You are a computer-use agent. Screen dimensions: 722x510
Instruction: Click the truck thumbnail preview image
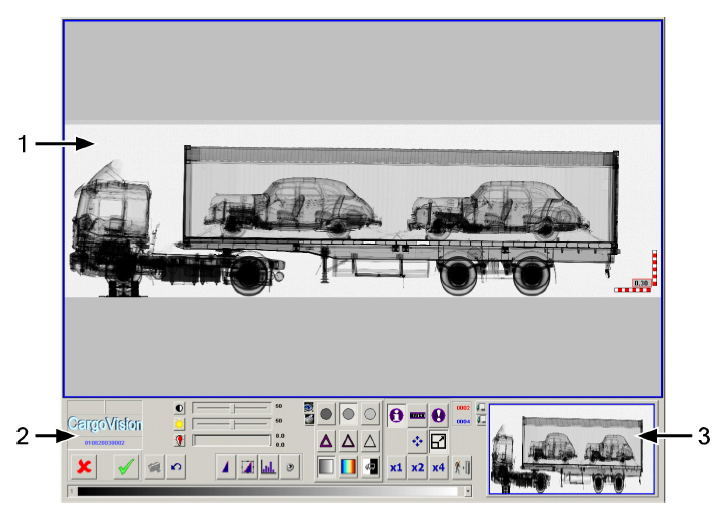[570, 449]
